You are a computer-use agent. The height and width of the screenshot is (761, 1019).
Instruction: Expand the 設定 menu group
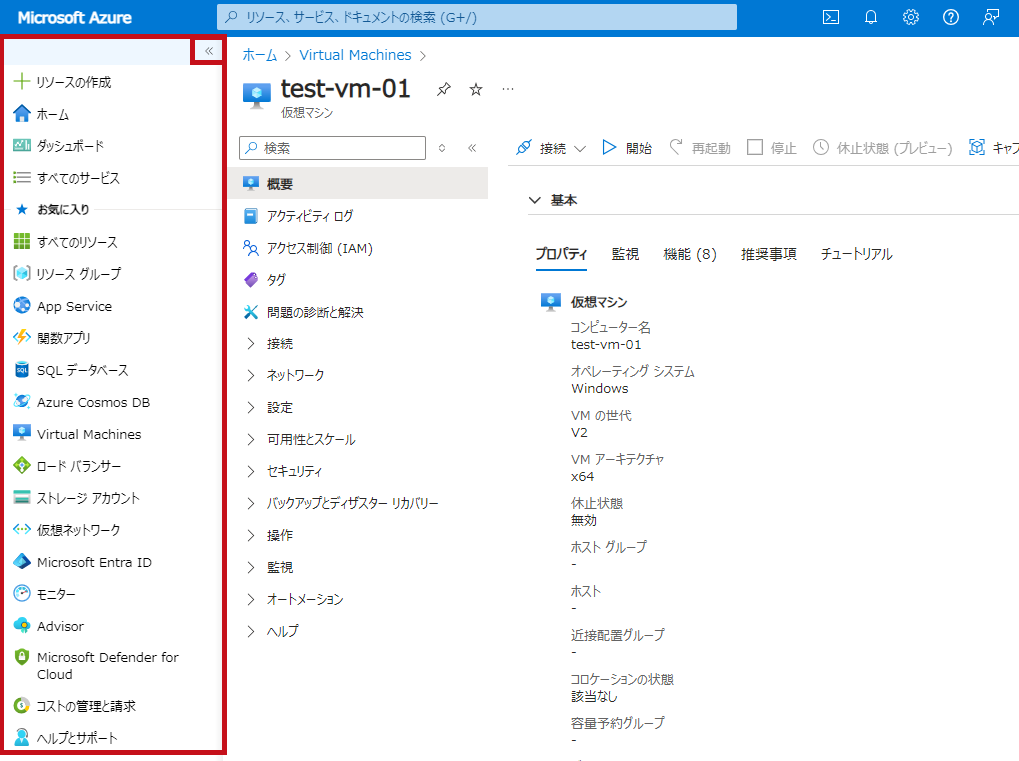[x=251, y=407]
